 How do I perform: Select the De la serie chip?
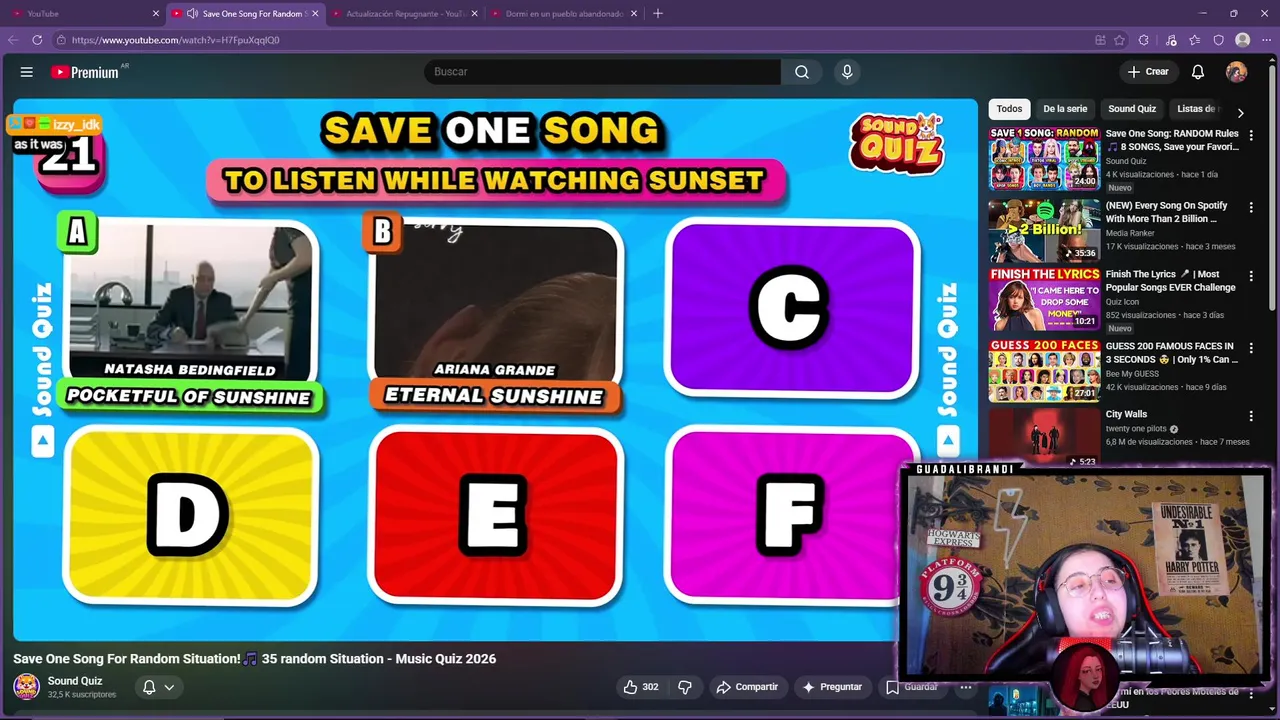click(1065, 109)
